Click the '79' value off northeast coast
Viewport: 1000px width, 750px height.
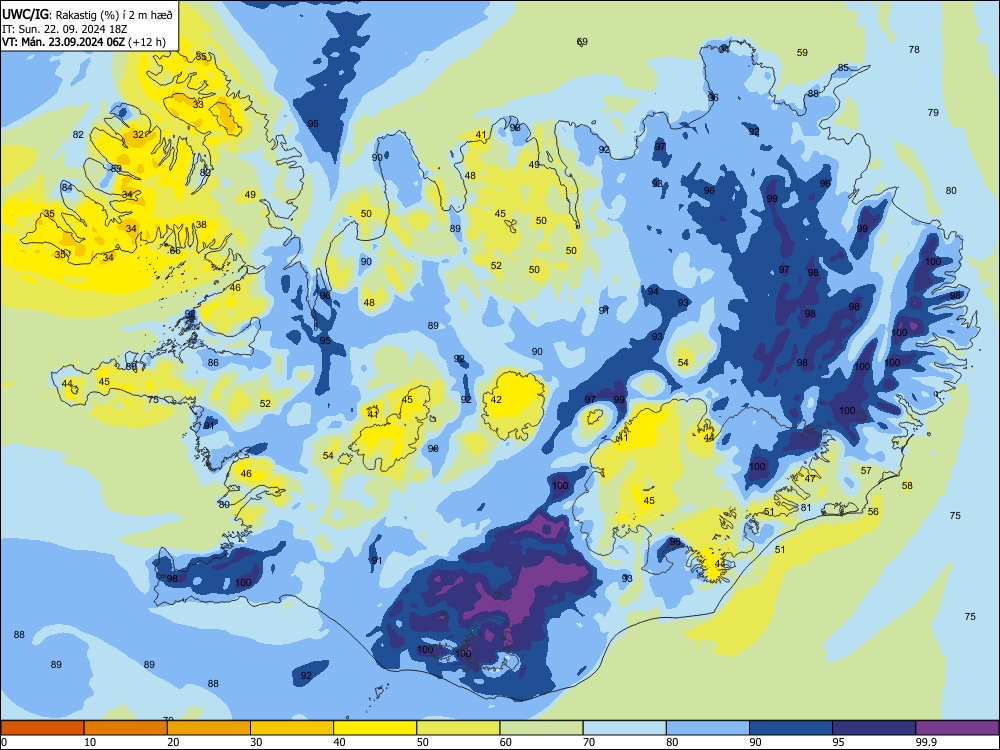[933, 113]
